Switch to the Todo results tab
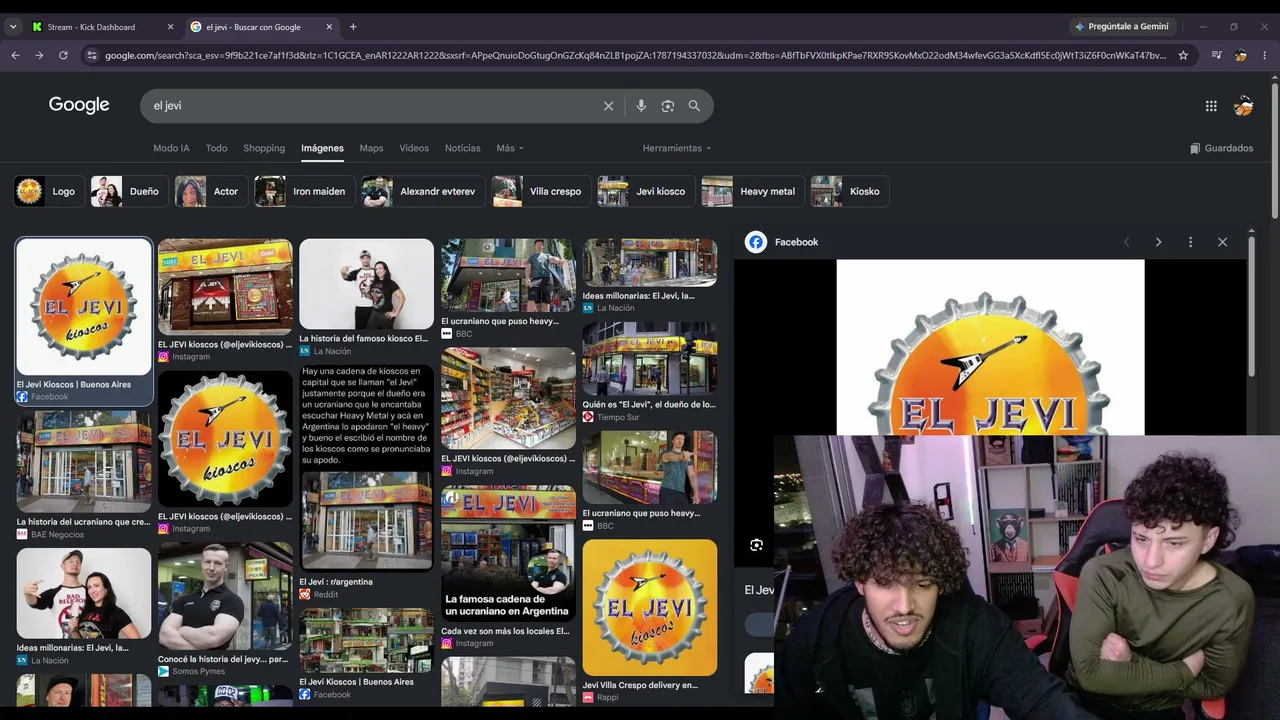The width and height of the screenshot is (1280, 720). (x=216, y=148)
